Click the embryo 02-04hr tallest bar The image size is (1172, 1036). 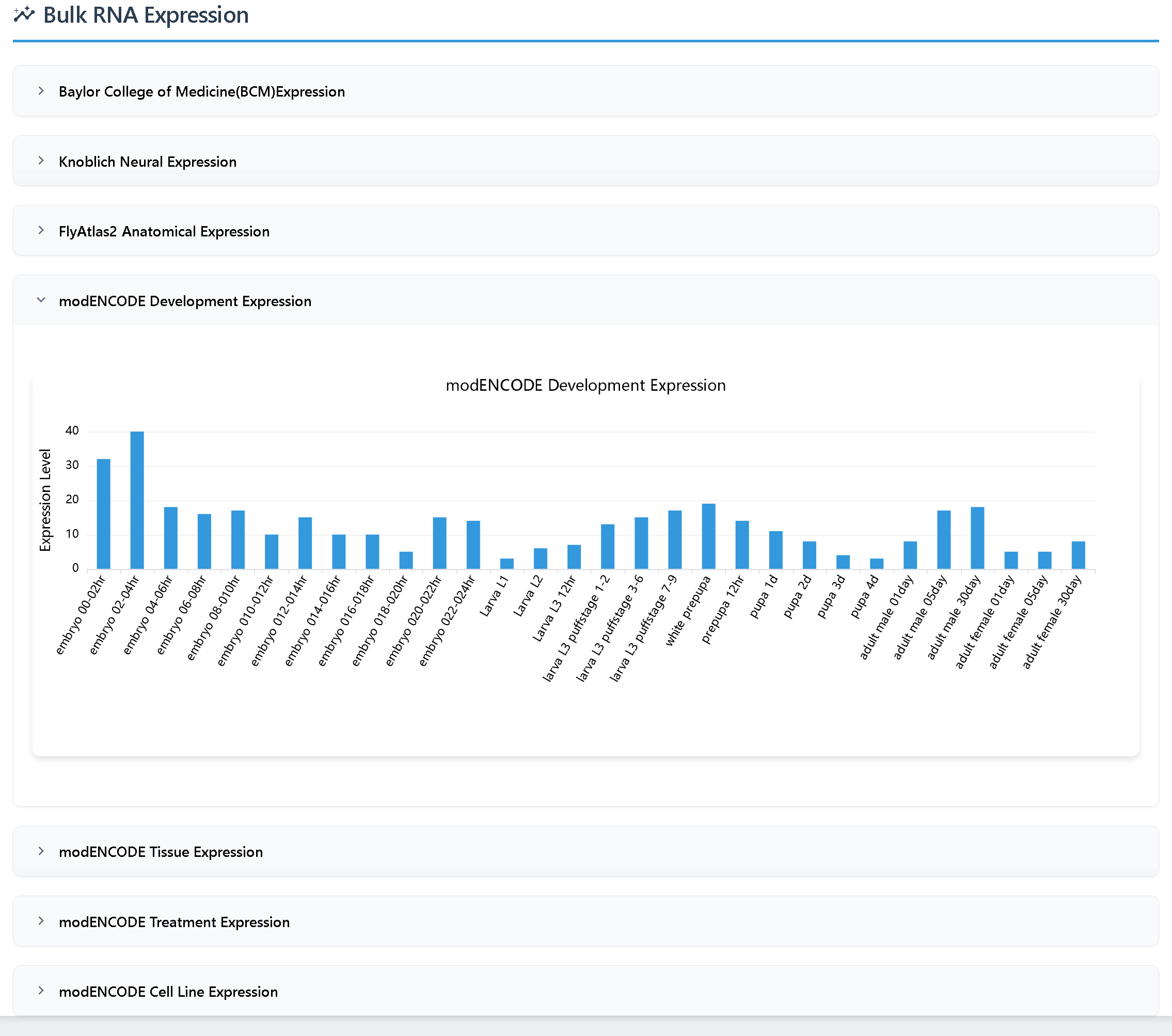[137, 500]
